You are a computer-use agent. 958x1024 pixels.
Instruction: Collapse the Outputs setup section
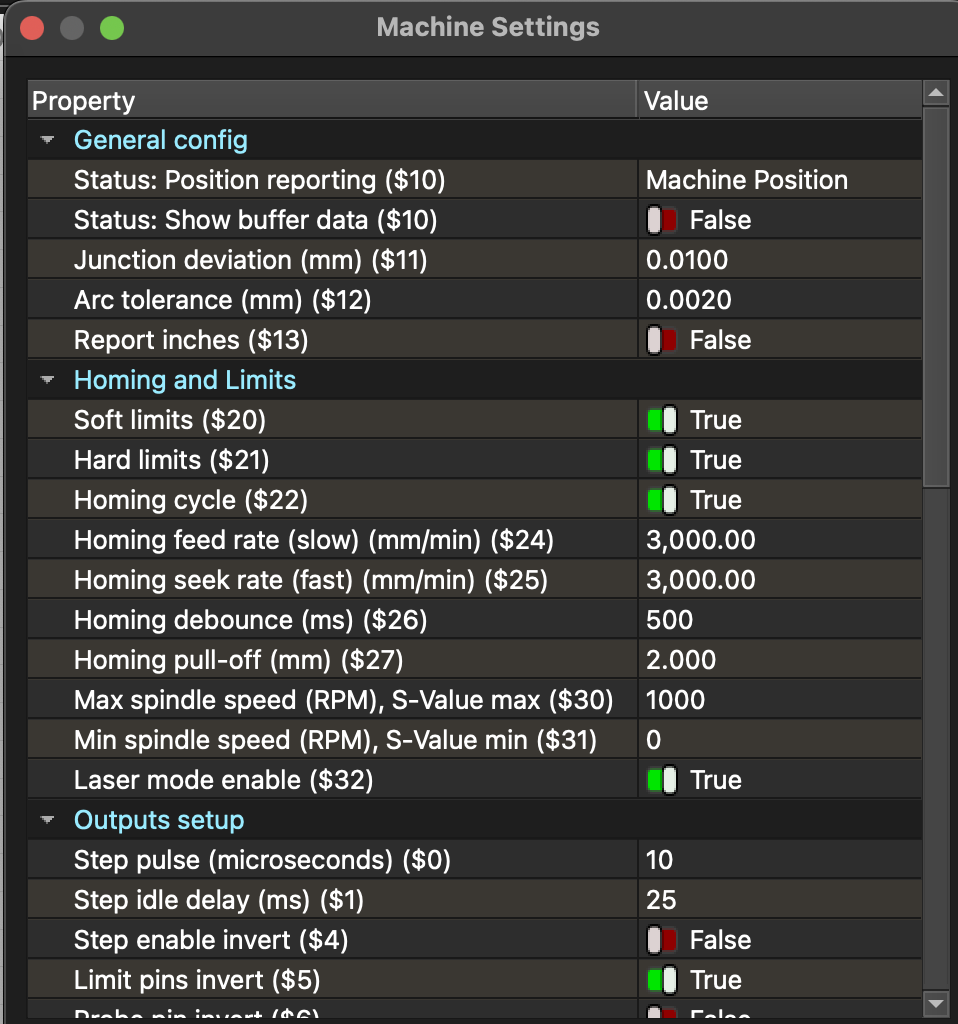point(47,821)
